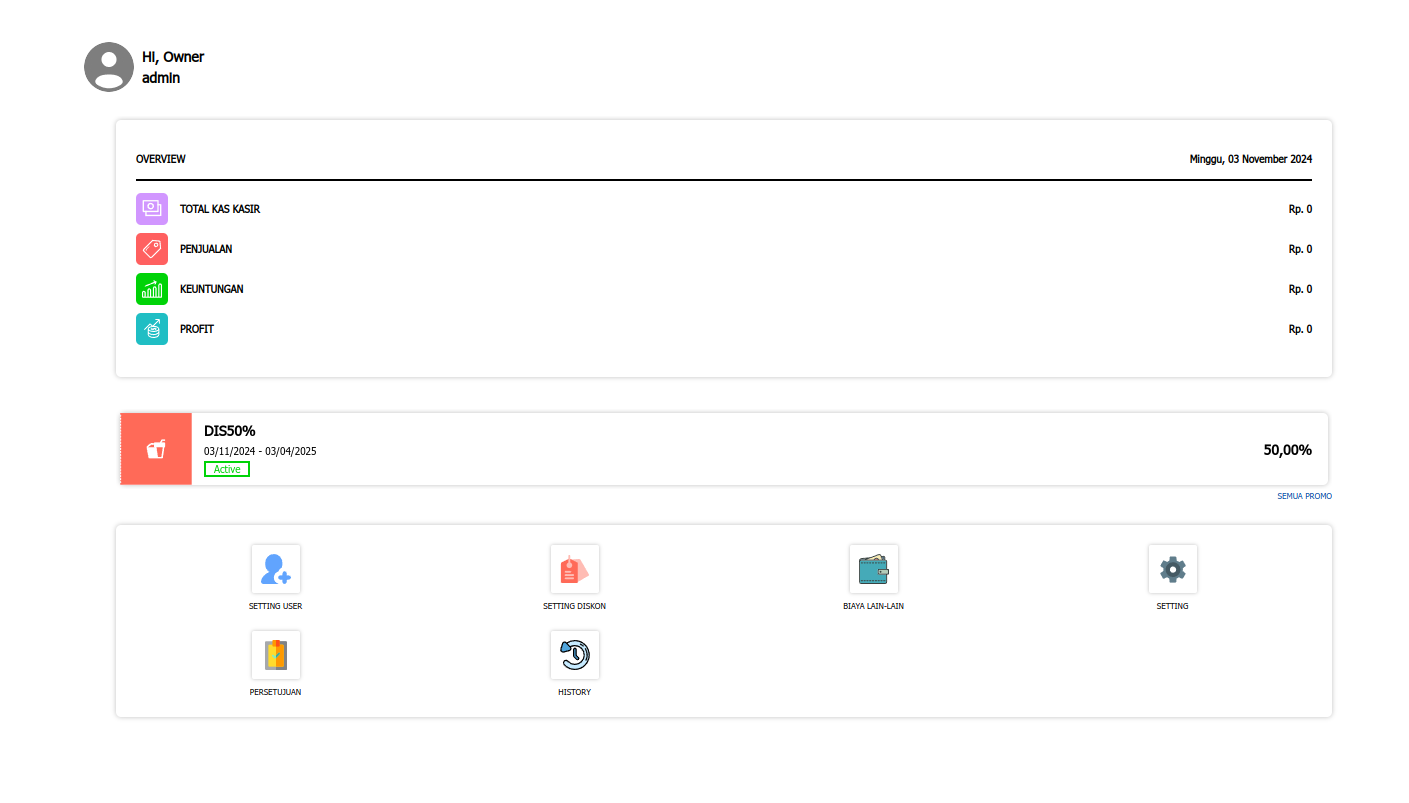Click the purple Total Kas Kasir icon
The image size is (1409, 803).
point(152,209)
